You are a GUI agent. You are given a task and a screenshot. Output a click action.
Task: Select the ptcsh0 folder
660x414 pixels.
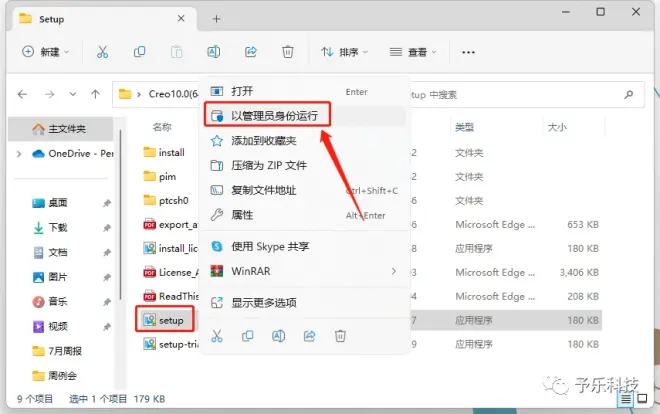click(x=166, y=201)
